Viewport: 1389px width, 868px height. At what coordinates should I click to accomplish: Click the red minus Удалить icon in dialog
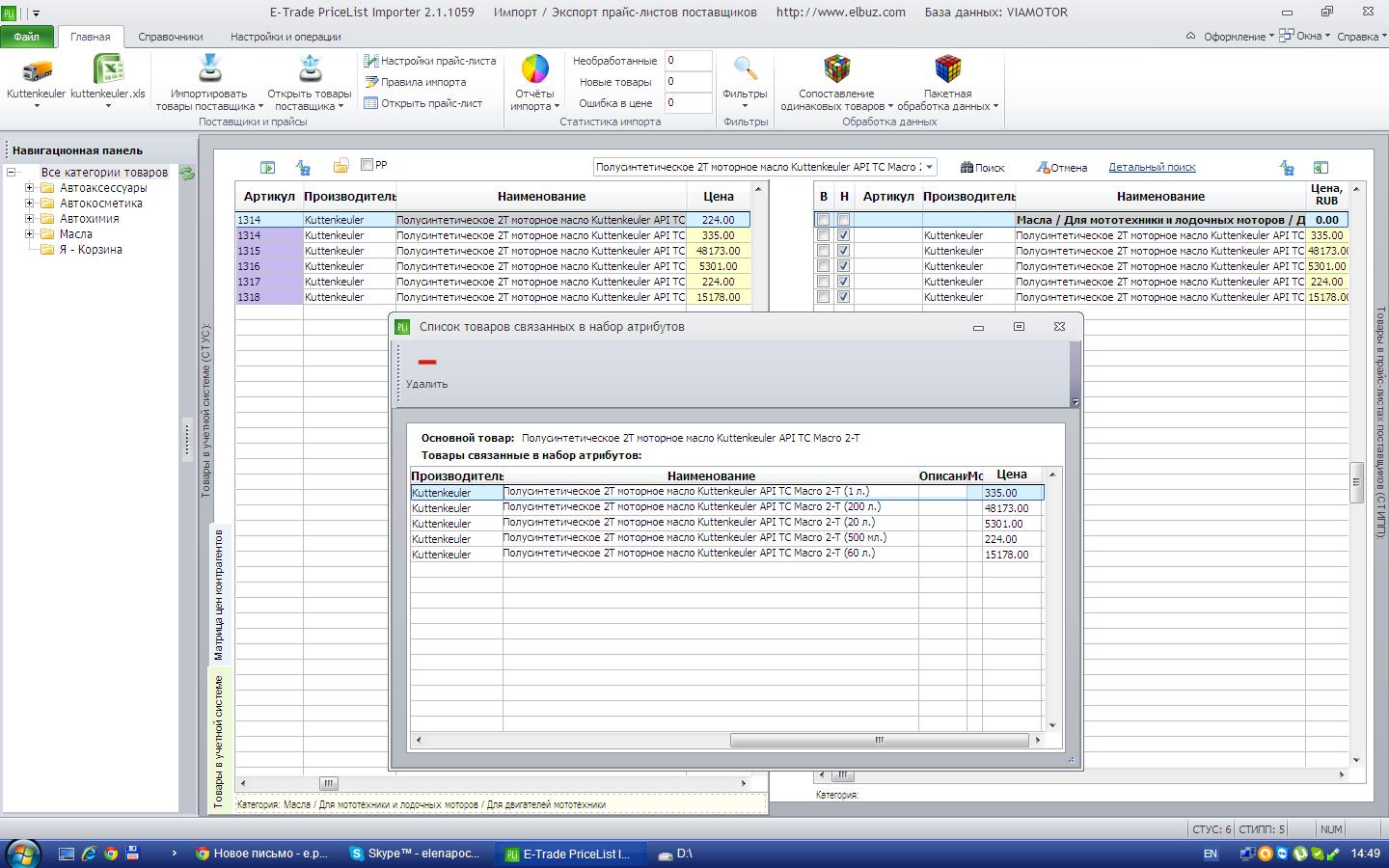point(427,362)
